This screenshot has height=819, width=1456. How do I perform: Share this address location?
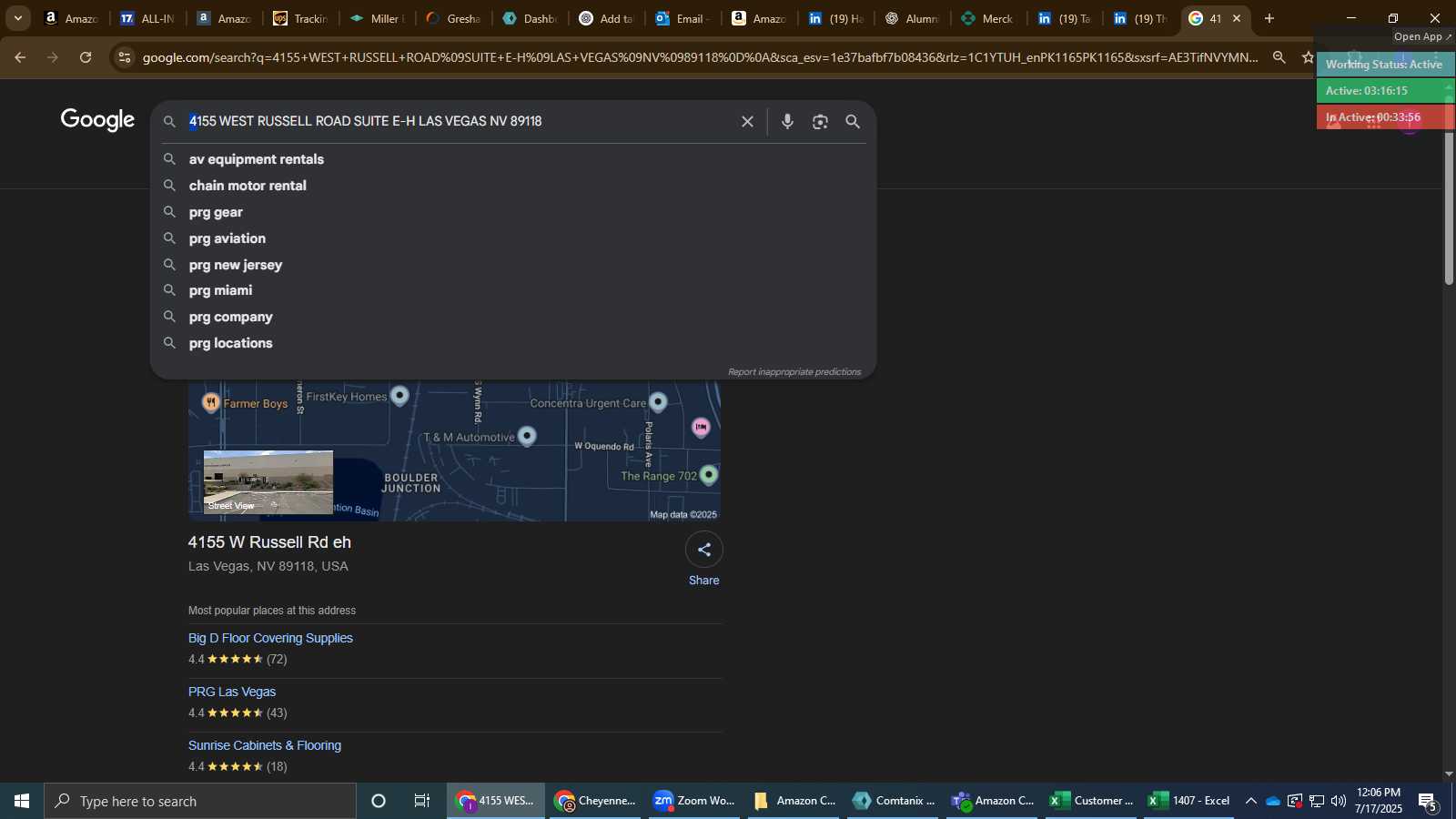click(x=703, y=550)
